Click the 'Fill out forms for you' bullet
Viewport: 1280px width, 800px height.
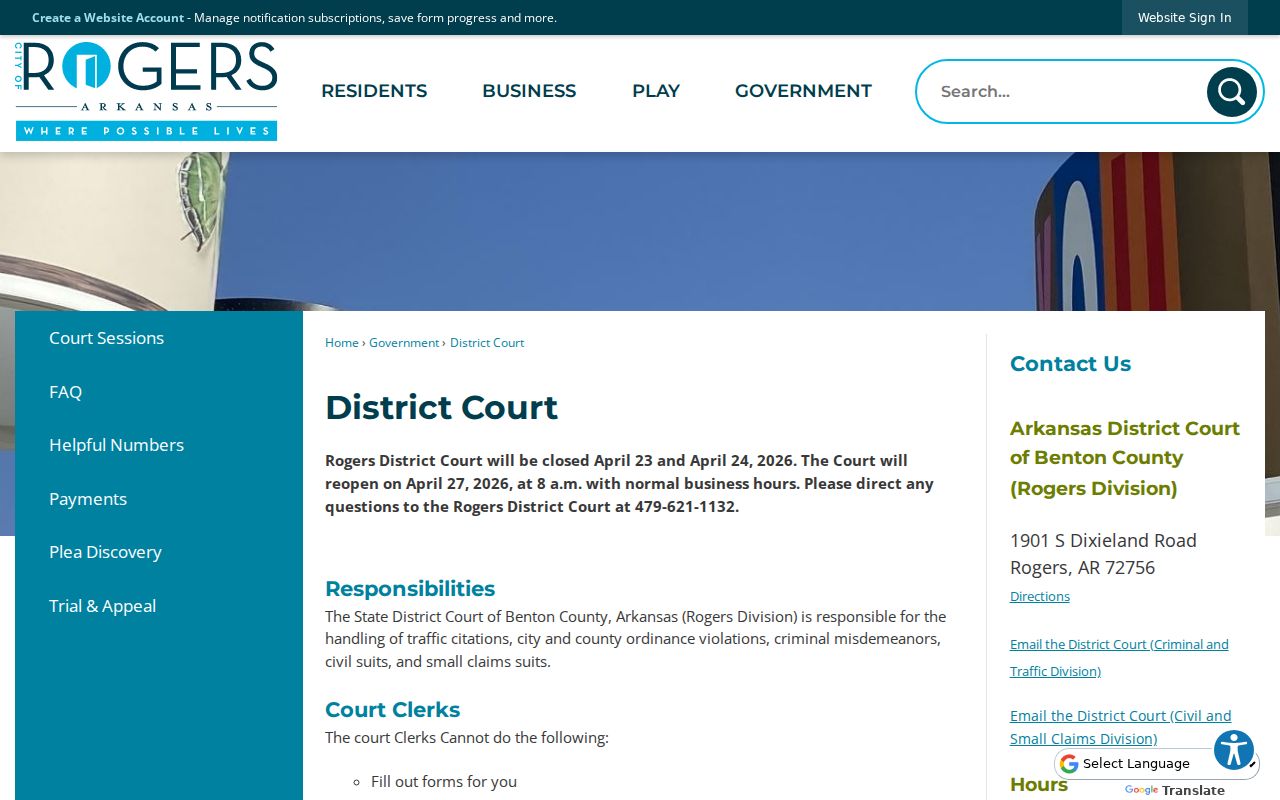point(444,782)
